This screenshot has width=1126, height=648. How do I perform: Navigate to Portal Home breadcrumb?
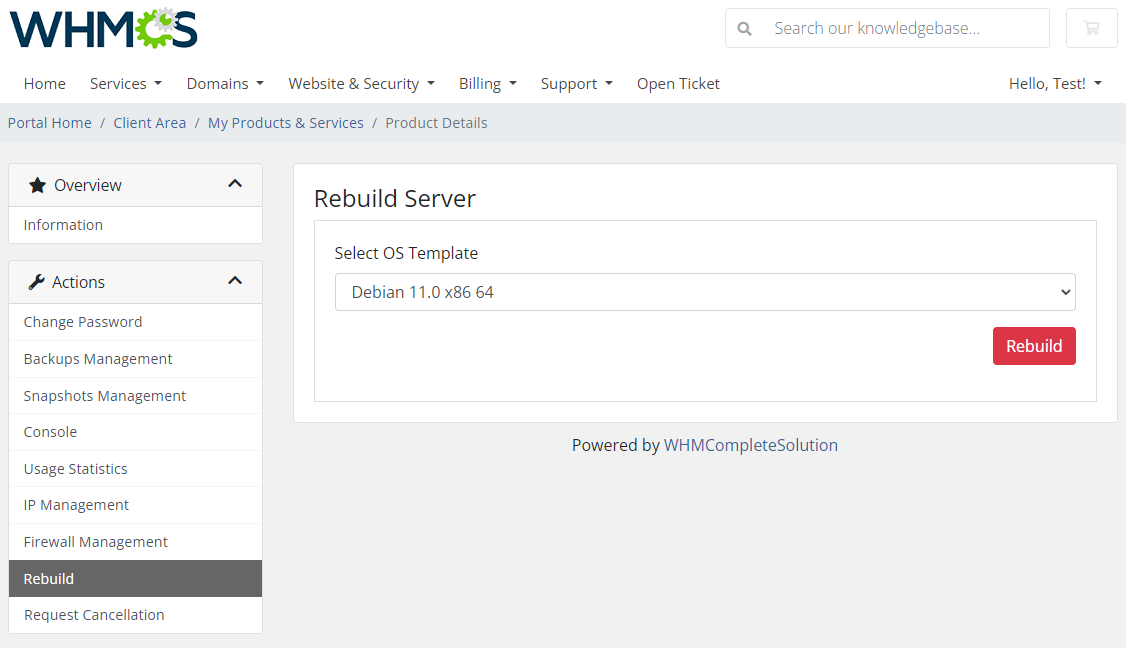coord(49,122)
